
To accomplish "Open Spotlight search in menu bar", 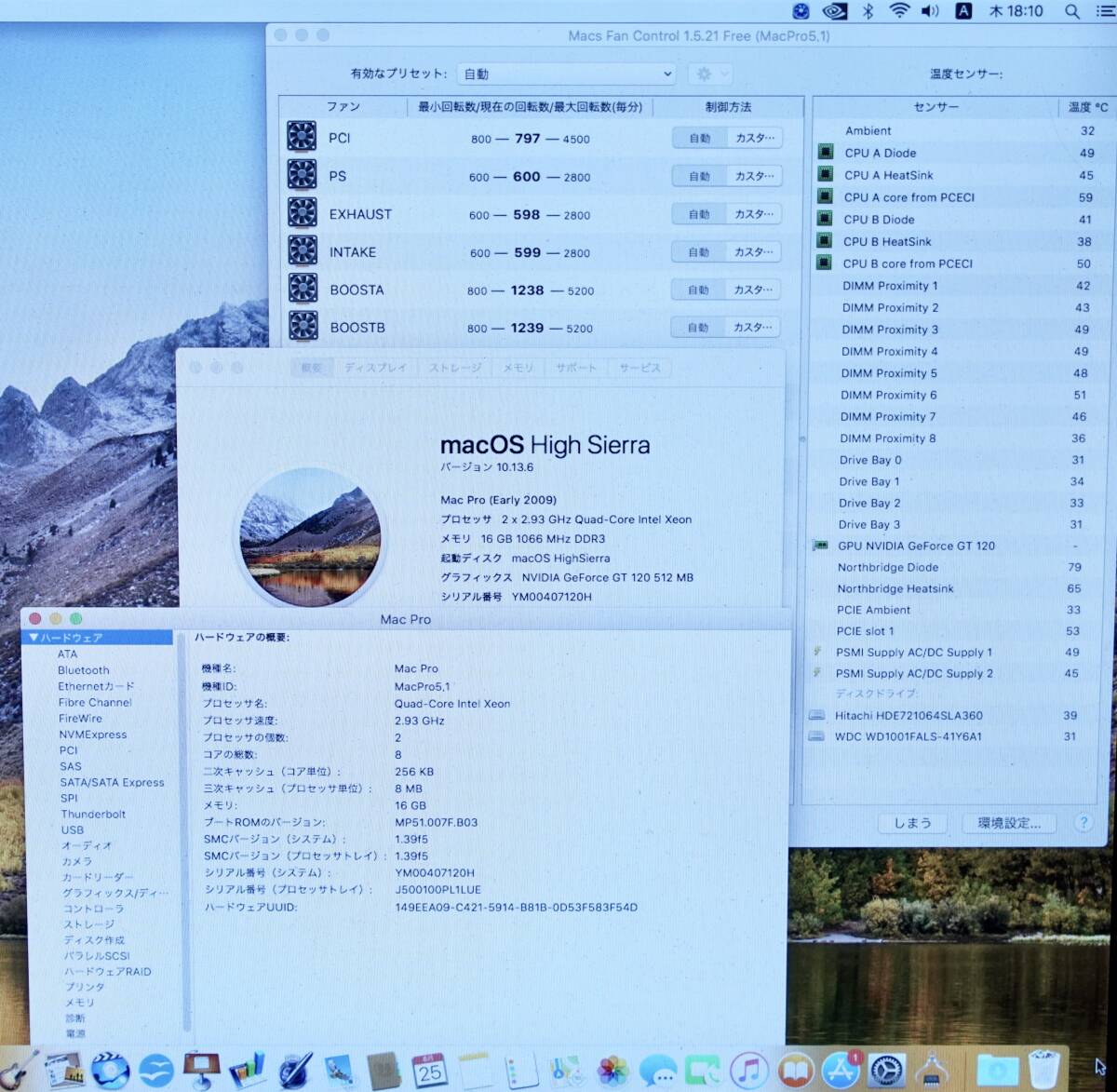I will pos(1072,11).
